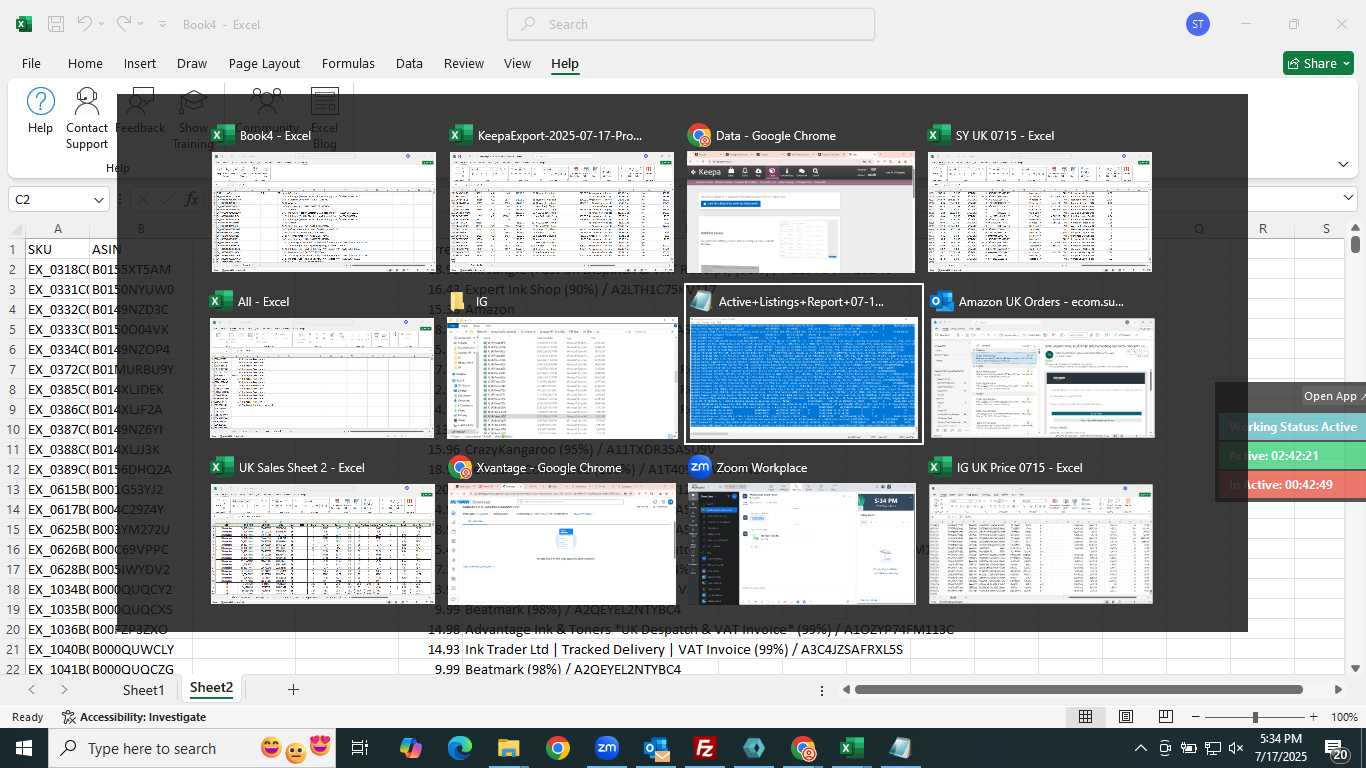Click the zoom out minus button
The image size is (1366, 768).
[1197, 717]
